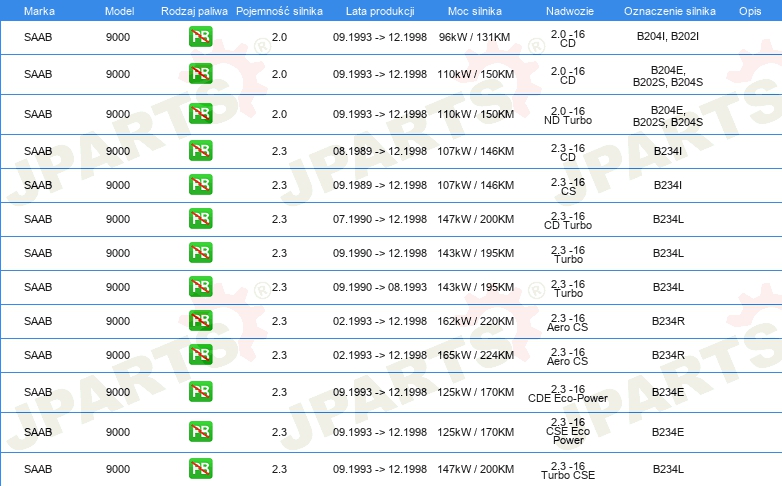Click the Rodzaj paliwa column header
The width and height of the screenshot is (782, 486).
(x=194, y=11)
